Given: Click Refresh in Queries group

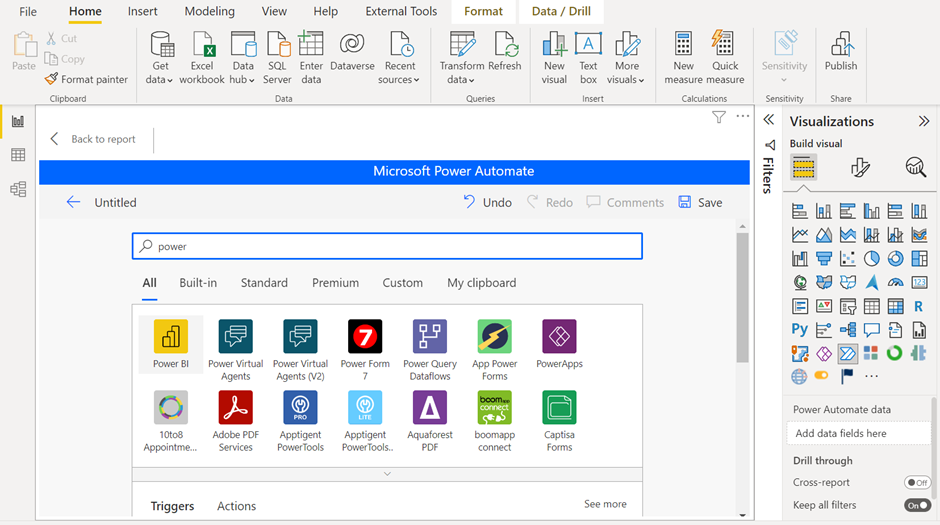Looking at the screenshot, I should (504, 52).
